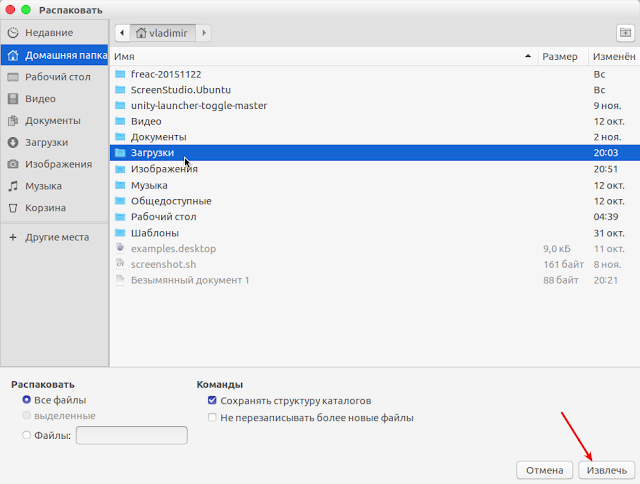
Task: Click Рабочий стол folder icon in list
Action: (120, 217)
